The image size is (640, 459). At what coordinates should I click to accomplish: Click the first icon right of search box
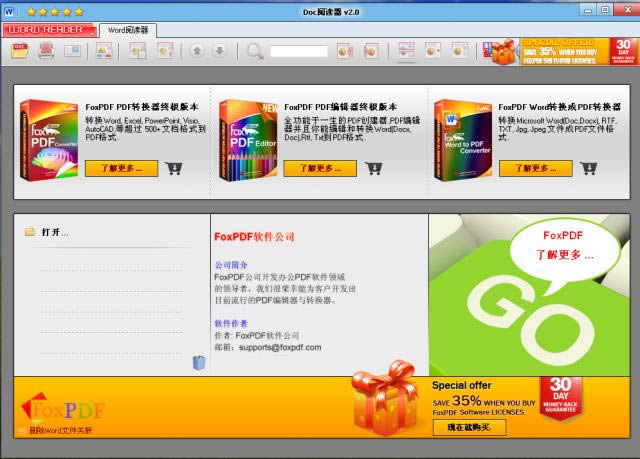point(344,51)
